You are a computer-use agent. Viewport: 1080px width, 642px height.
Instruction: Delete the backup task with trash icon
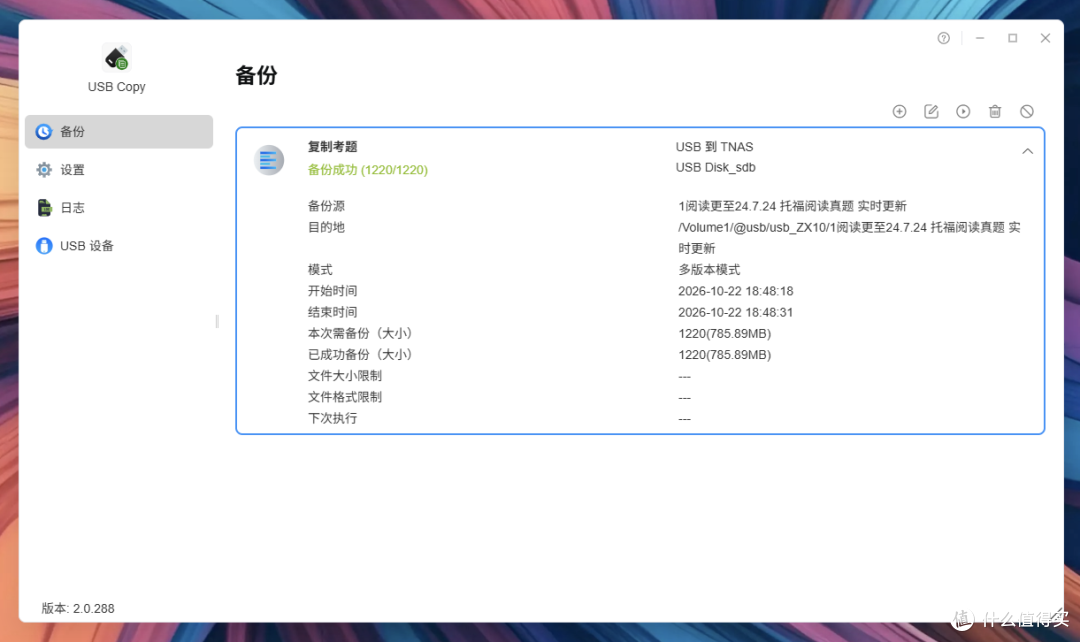click(995, 112)
